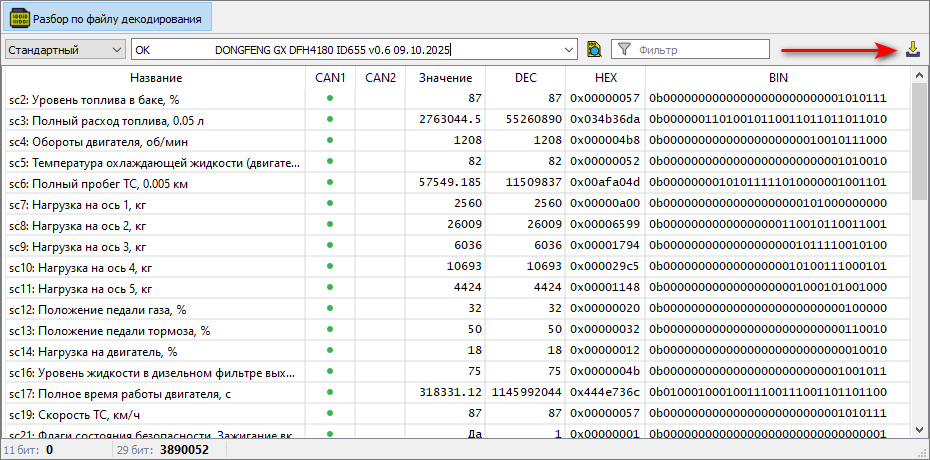Click the green CAN1 dot for sc19 speed

329,414
